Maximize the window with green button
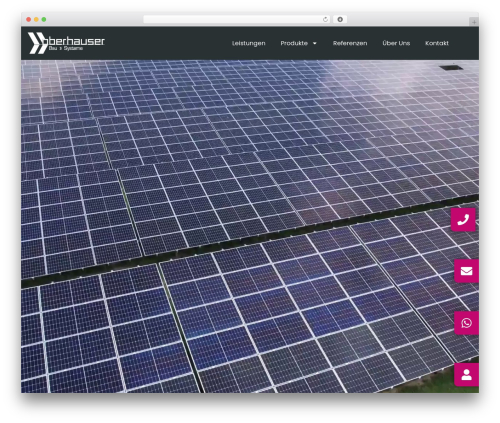This screenshot has width=500, height=423. coord(44,19)
